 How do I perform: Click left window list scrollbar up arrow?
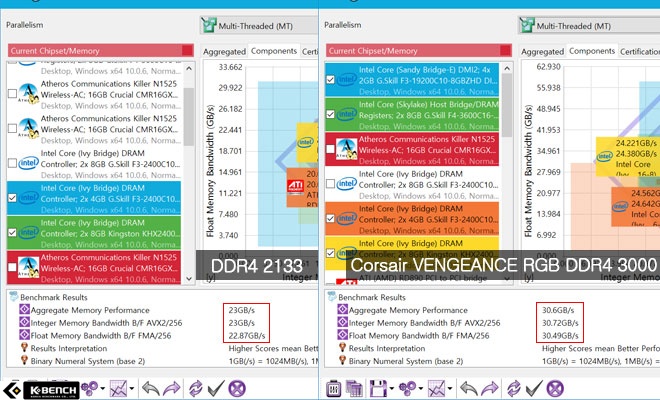pos(189,69)
